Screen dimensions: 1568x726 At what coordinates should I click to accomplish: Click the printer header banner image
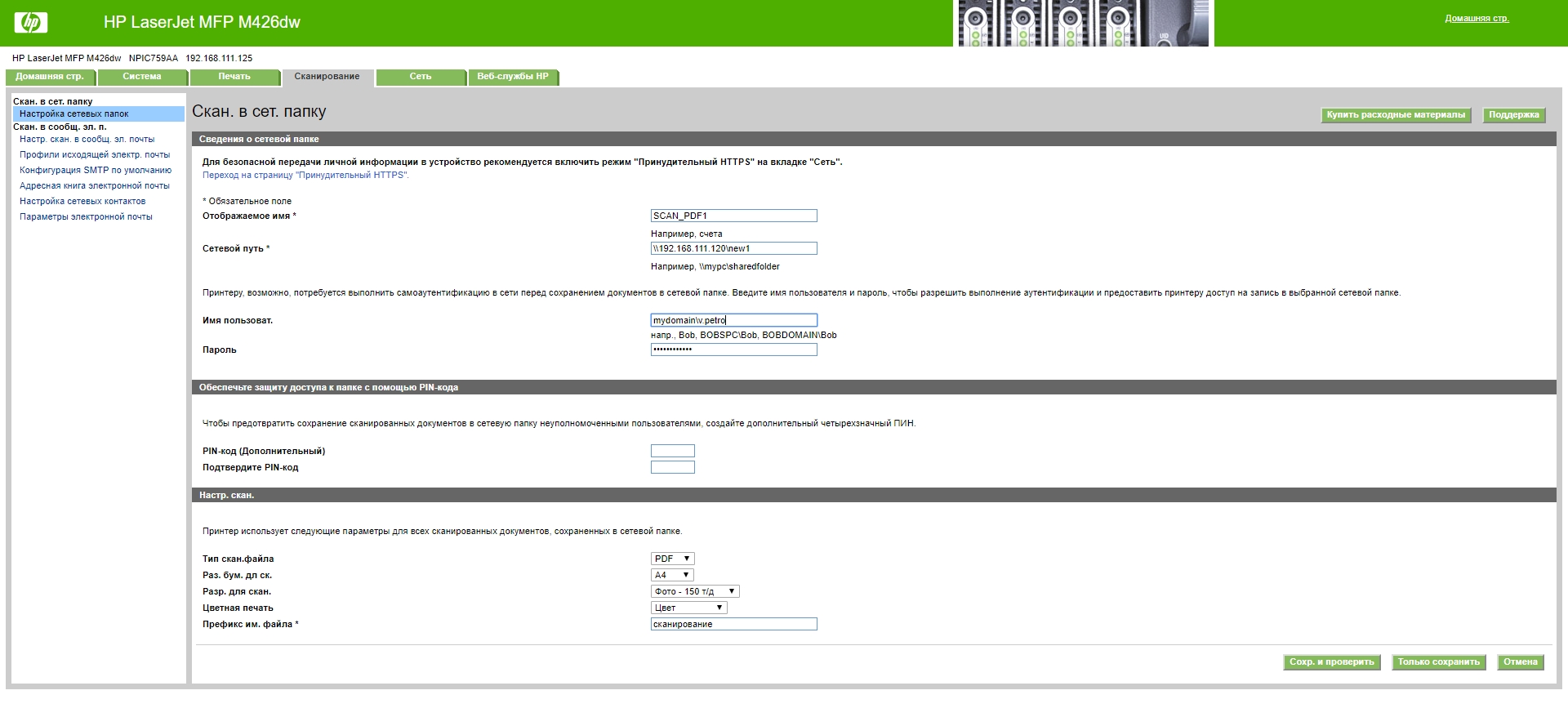click(x=1083, y=23)
